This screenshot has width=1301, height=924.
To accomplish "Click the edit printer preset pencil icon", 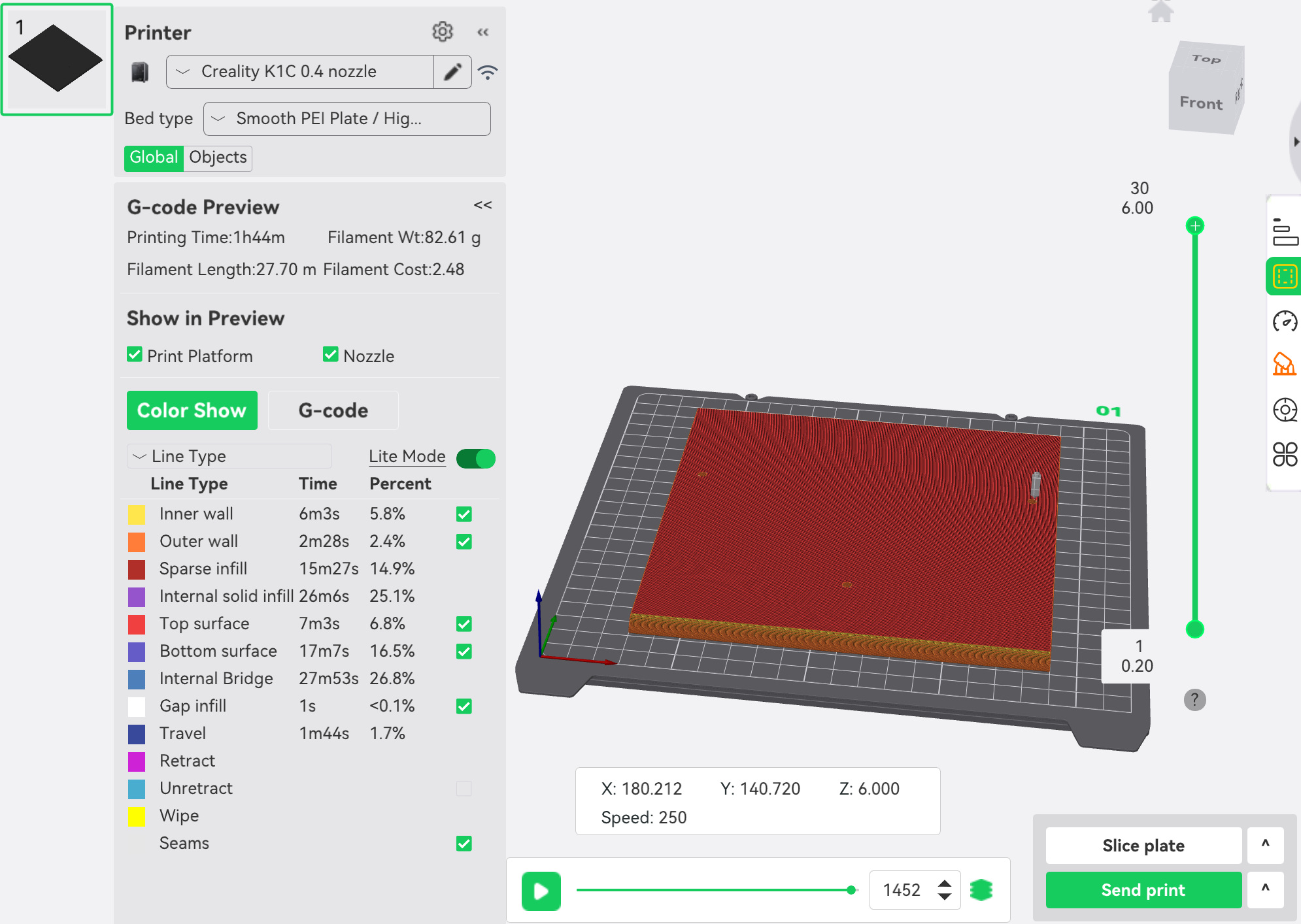I will 452,72.
